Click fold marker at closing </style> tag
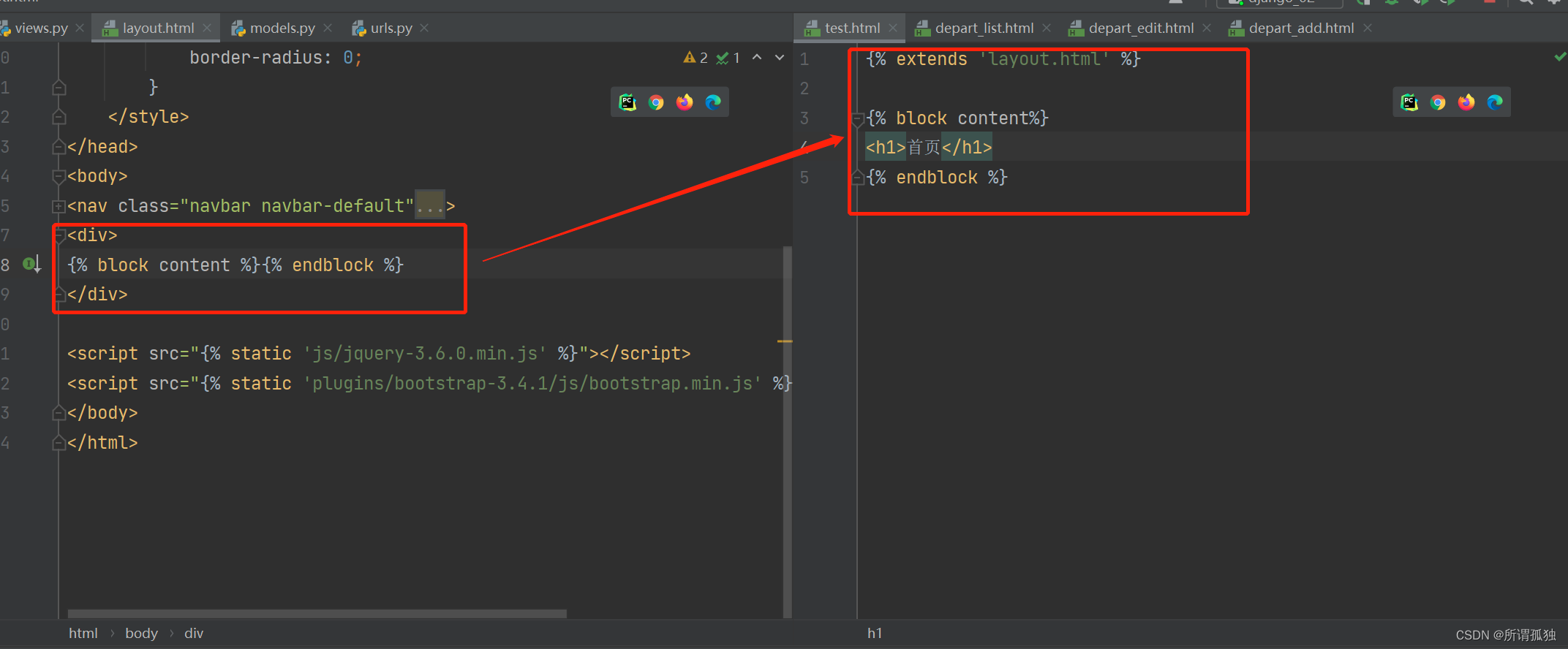Screen dimensions: 1568x649 point(59,117)
